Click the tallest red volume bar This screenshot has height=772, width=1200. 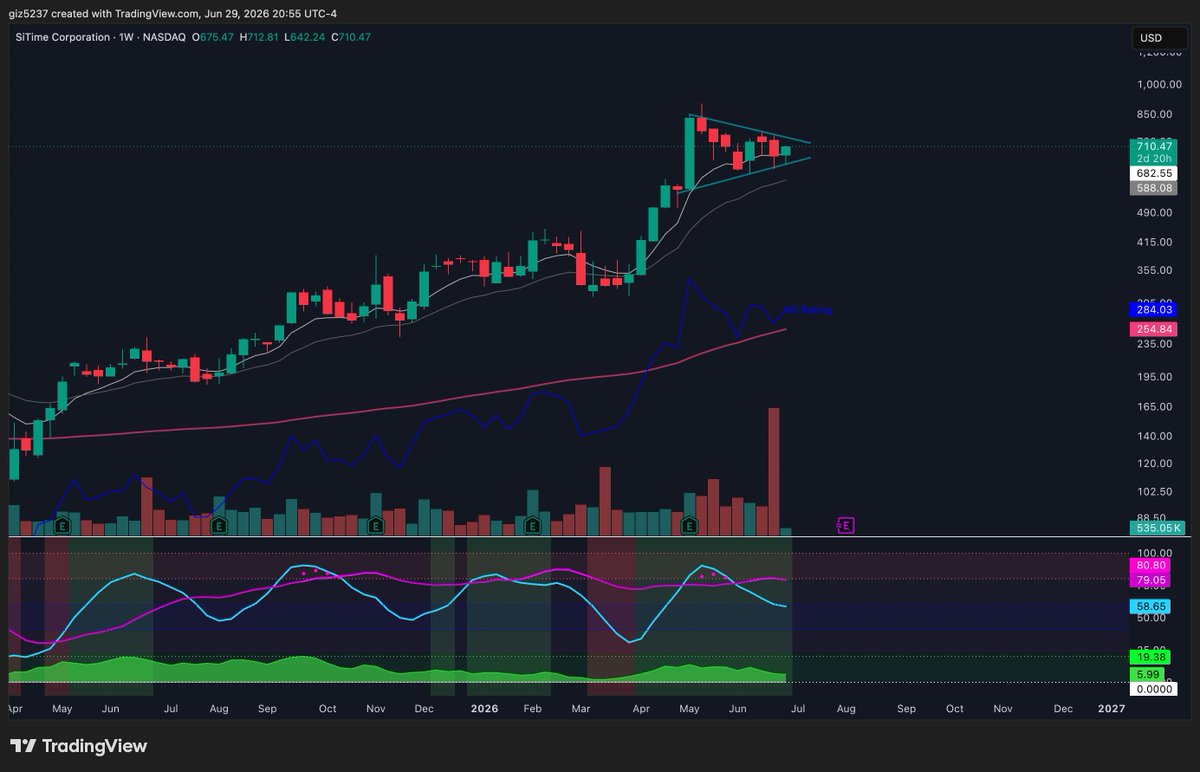coord(773,472)
